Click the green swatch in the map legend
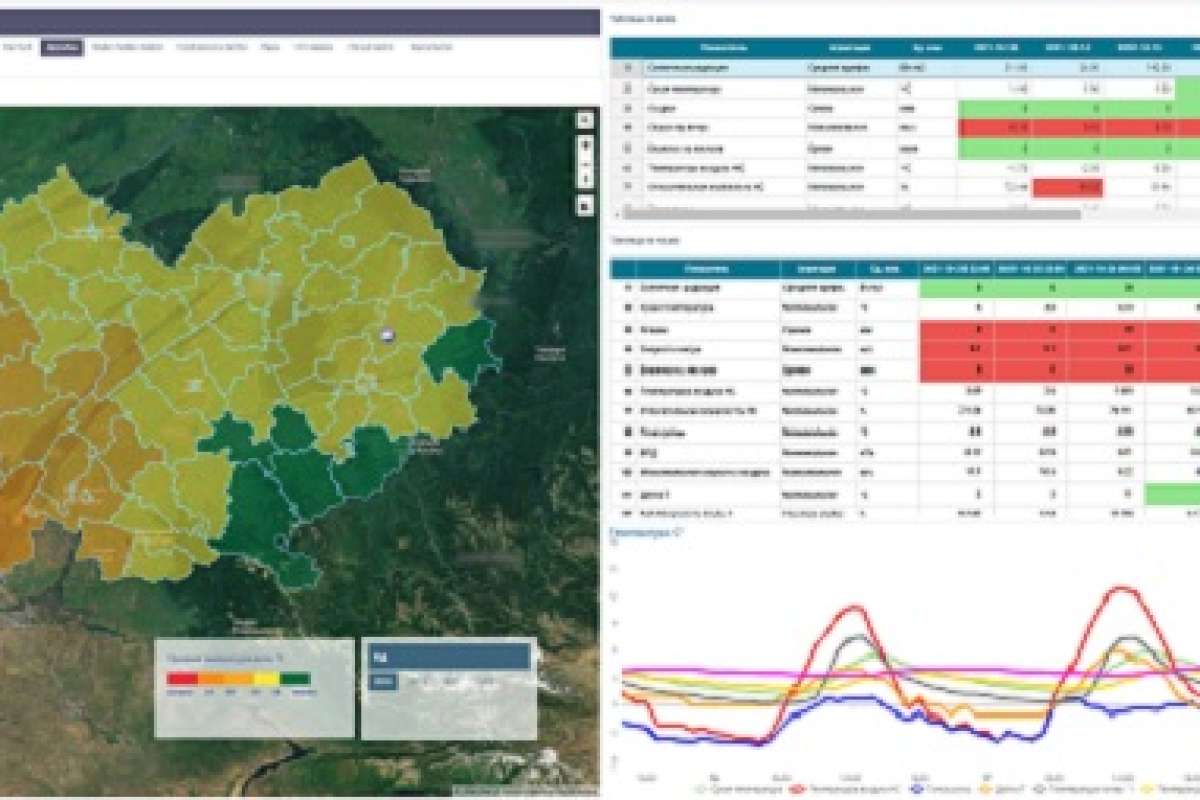1200x800 pixels. [295, 679]
